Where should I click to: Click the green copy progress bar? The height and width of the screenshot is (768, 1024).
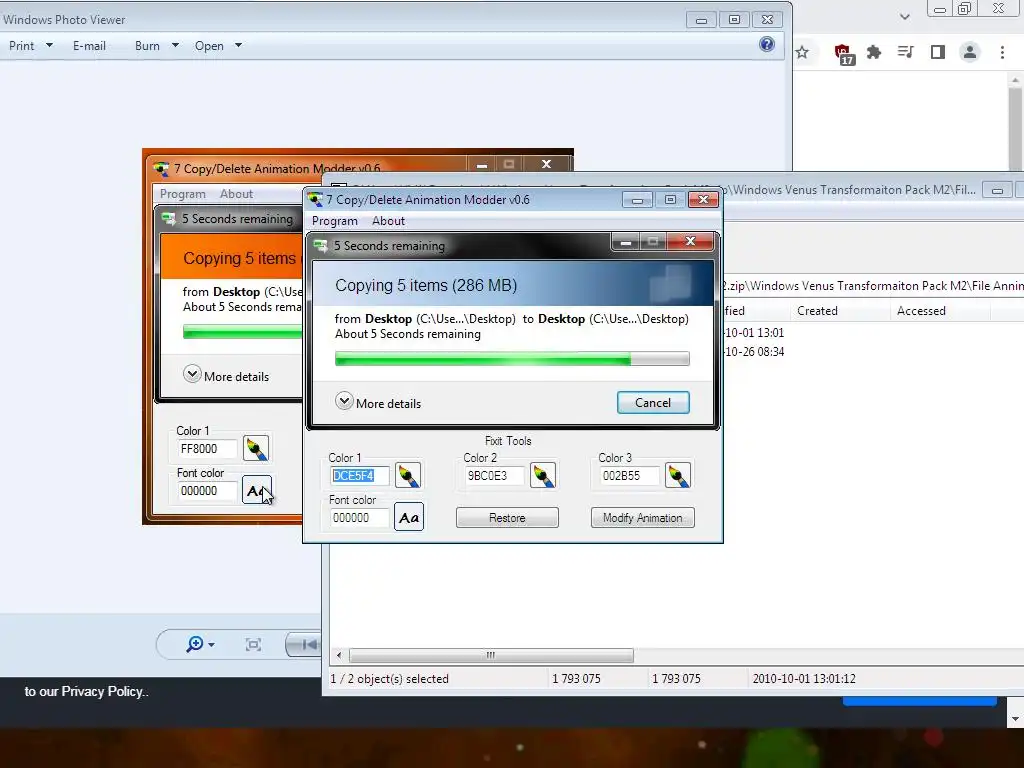(512, 358)
